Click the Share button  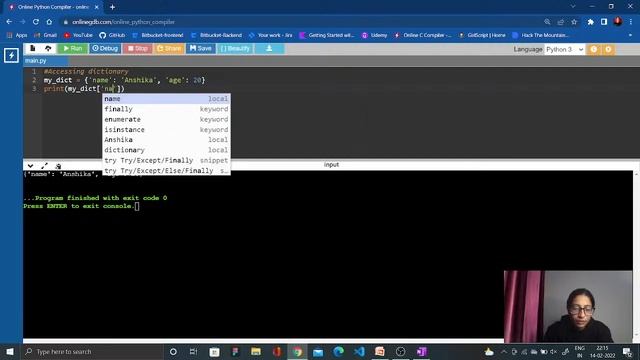[x=169, y=49]
